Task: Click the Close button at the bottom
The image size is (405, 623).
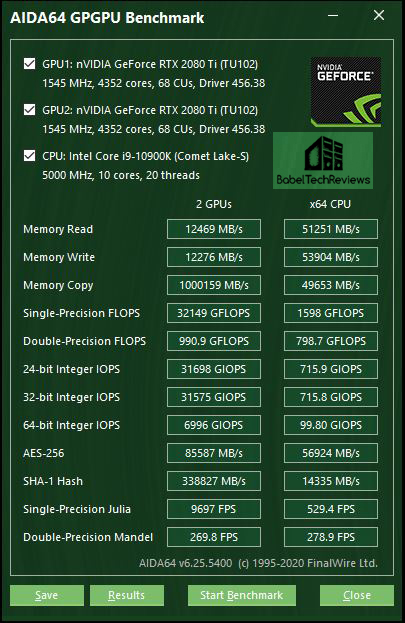Action: 357,595
